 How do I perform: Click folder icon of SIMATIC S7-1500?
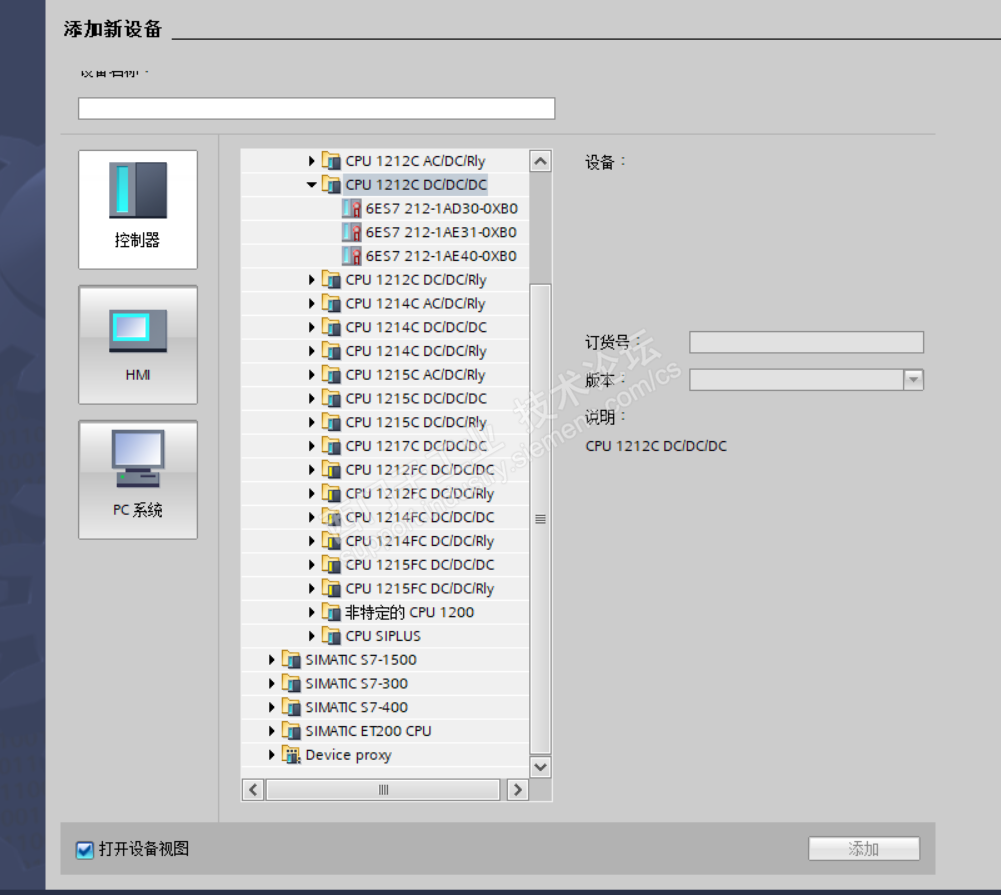(x=291, y=659)
